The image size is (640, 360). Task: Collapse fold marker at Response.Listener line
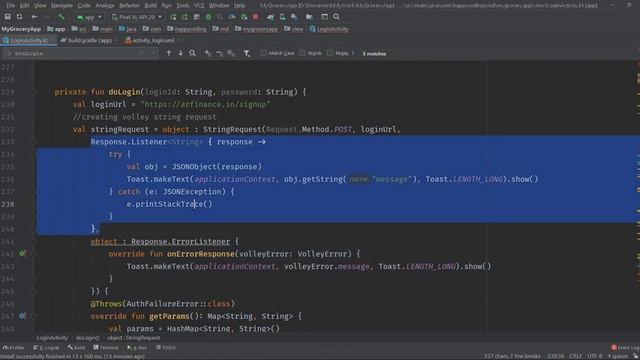coord(34,142)
